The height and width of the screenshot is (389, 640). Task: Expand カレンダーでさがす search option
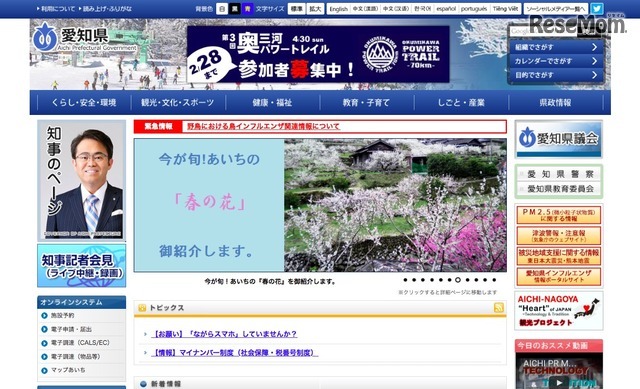[x=556, y=61]
